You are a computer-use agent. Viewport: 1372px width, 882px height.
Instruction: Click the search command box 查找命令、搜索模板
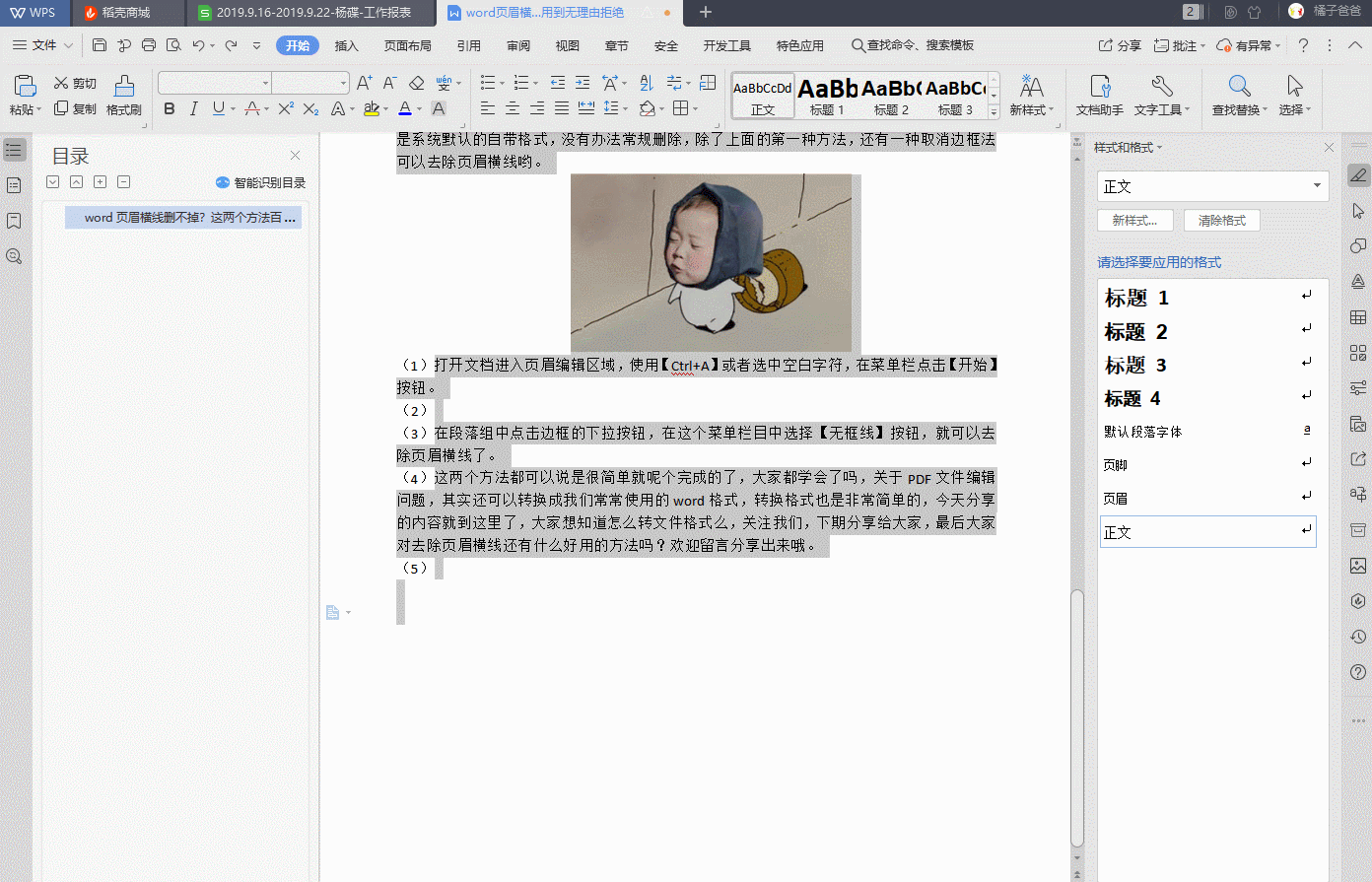tap(913, 45)
